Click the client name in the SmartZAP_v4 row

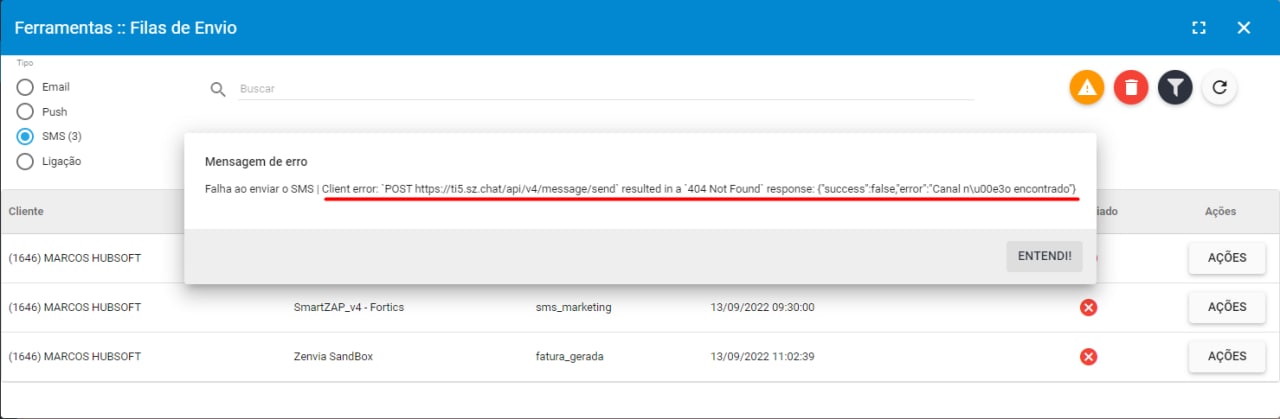(75, 307)
